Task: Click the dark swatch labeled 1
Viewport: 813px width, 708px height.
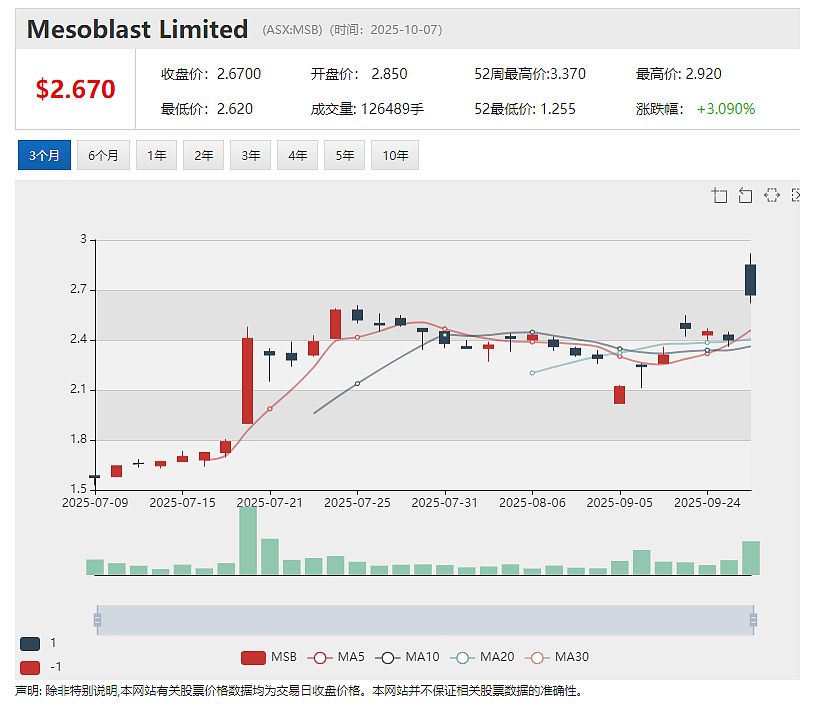Action: point(30,644)
